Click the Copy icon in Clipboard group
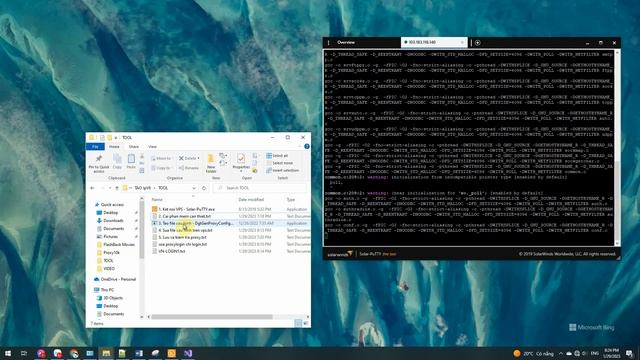 point(117,162)
